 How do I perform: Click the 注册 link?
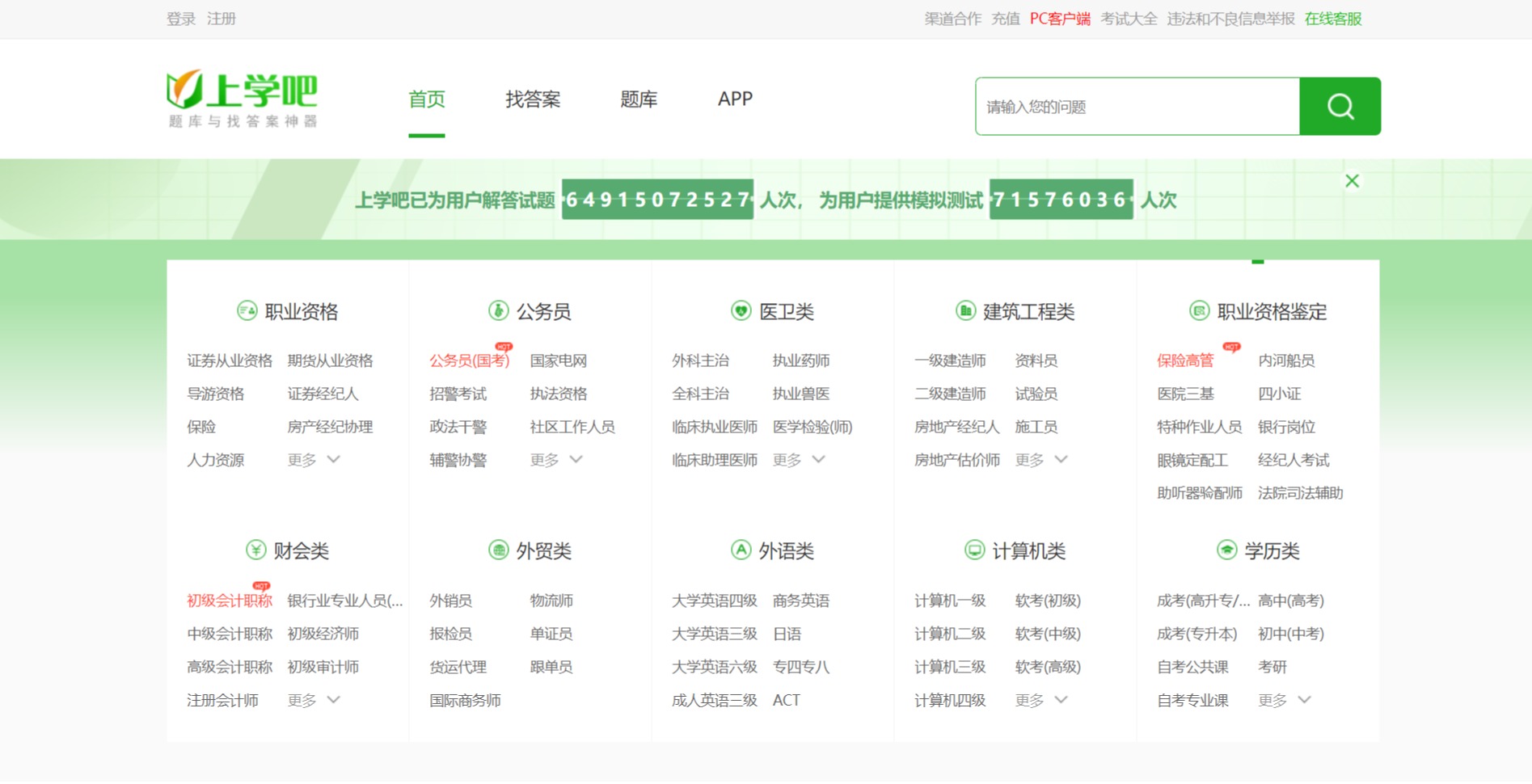(222, 19)
